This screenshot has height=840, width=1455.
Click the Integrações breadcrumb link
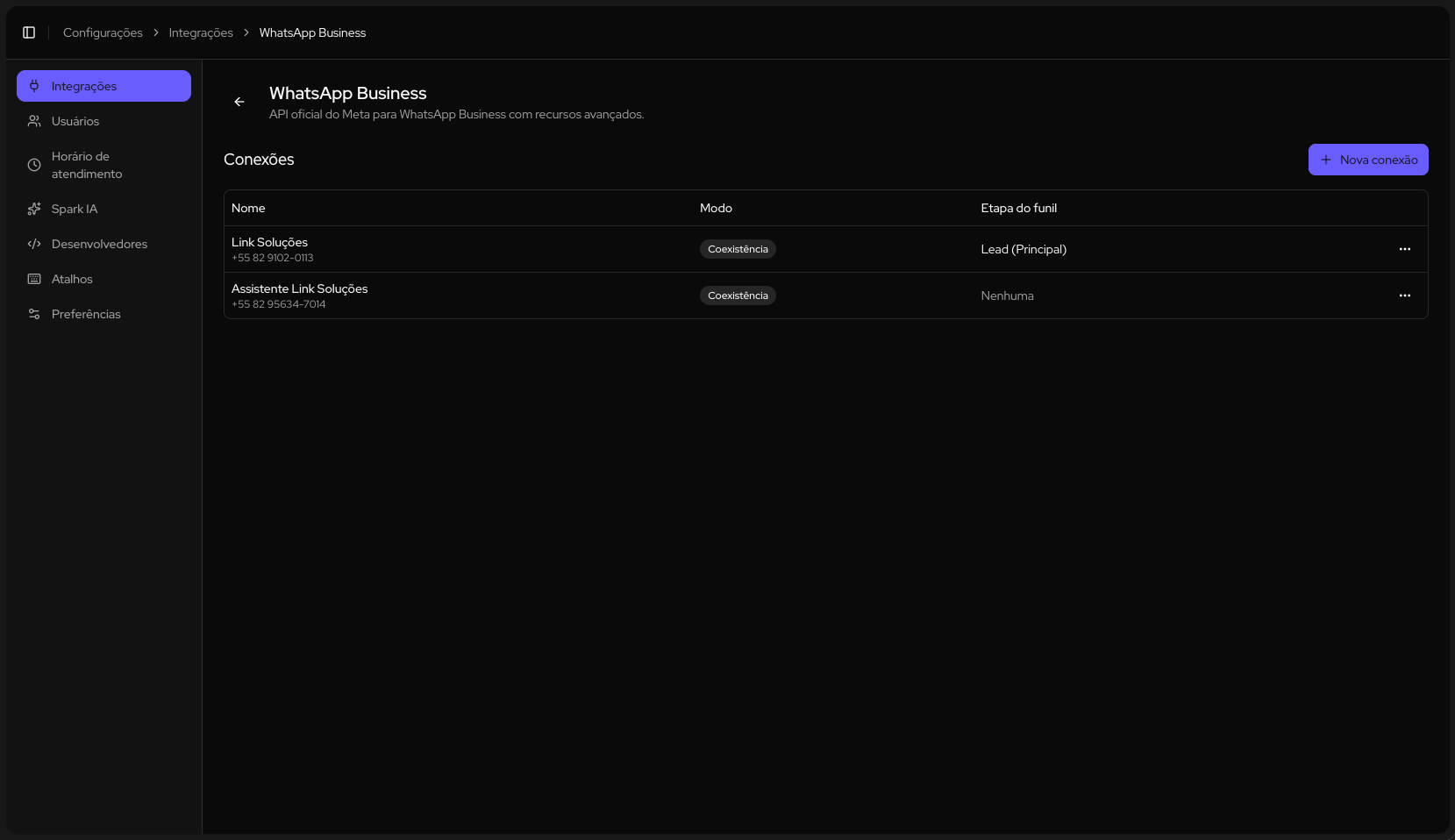tap(201, 32)
